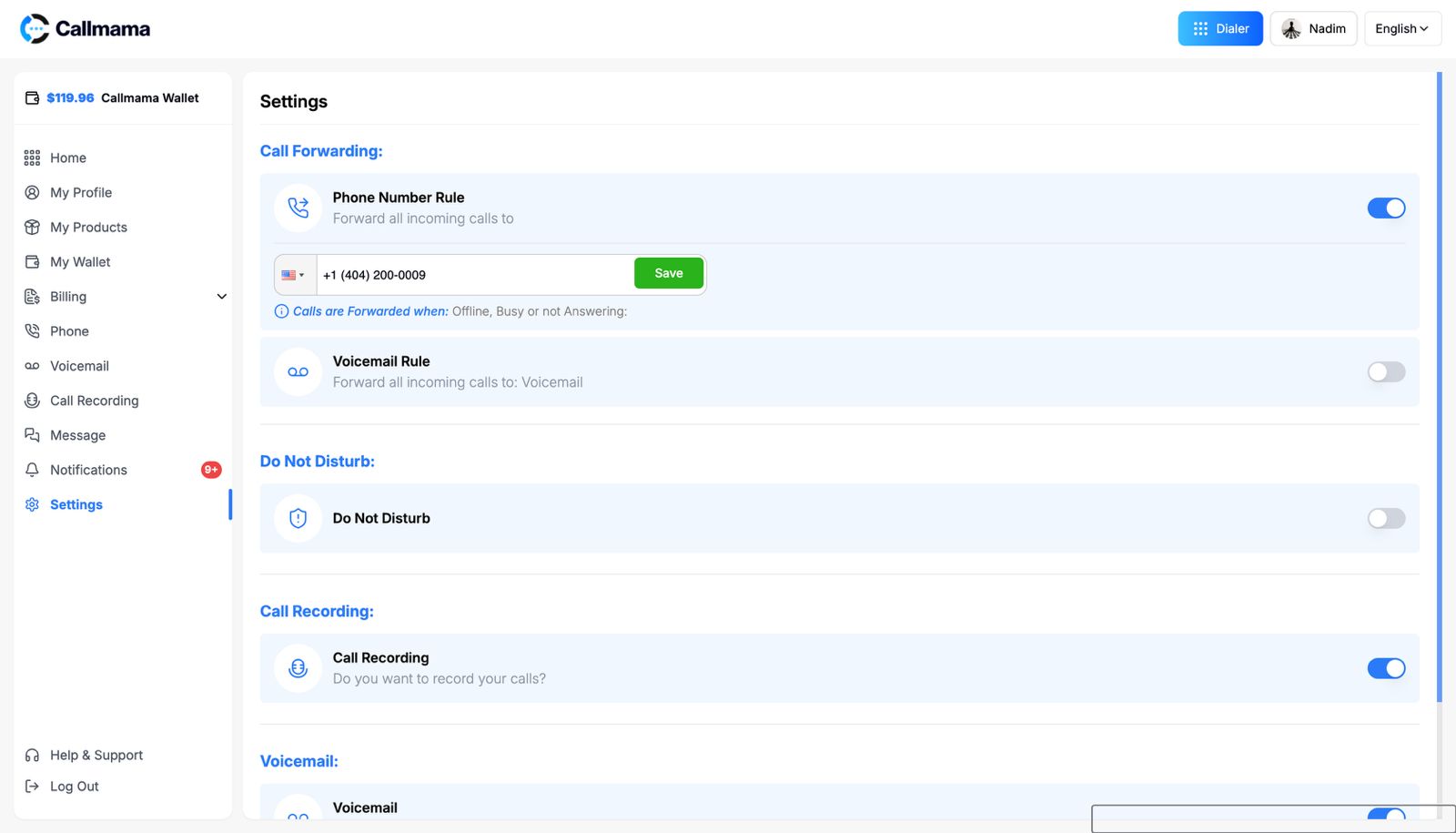Click the blue vertical page scrollbar
Screen dimensions: 1456x833
(1439, 387)
